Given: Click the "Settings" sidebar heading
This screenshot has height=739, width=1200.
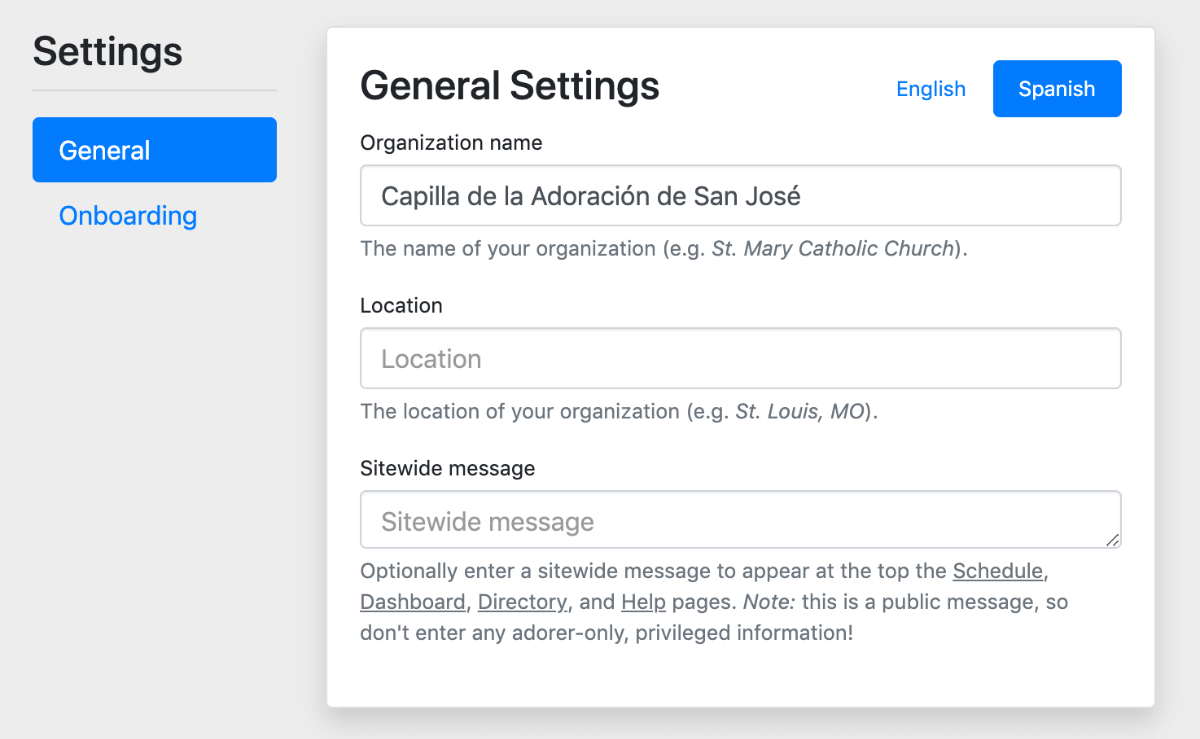Looking at the screenshot, I should coord(108,51).
